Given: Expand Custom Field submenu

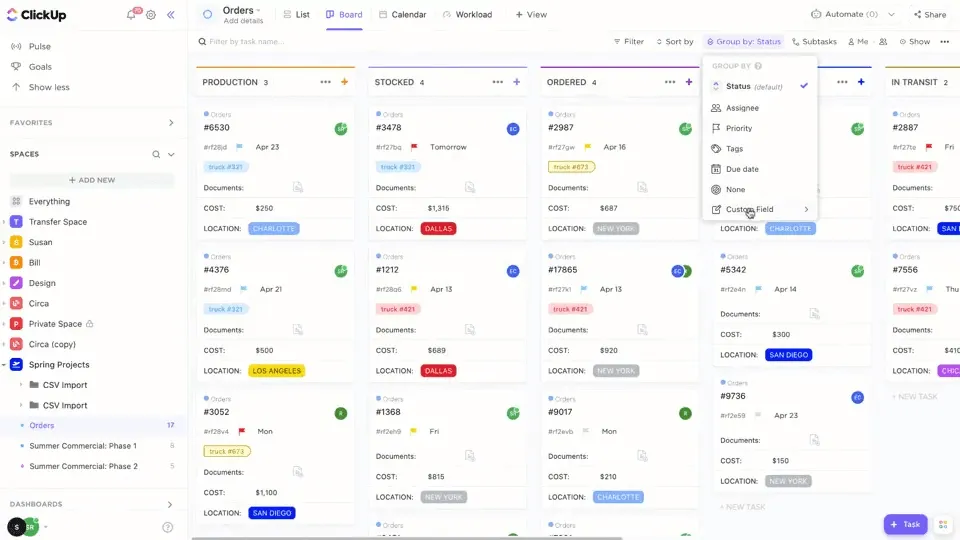Looking at the screenshot, I should (760, 209).
